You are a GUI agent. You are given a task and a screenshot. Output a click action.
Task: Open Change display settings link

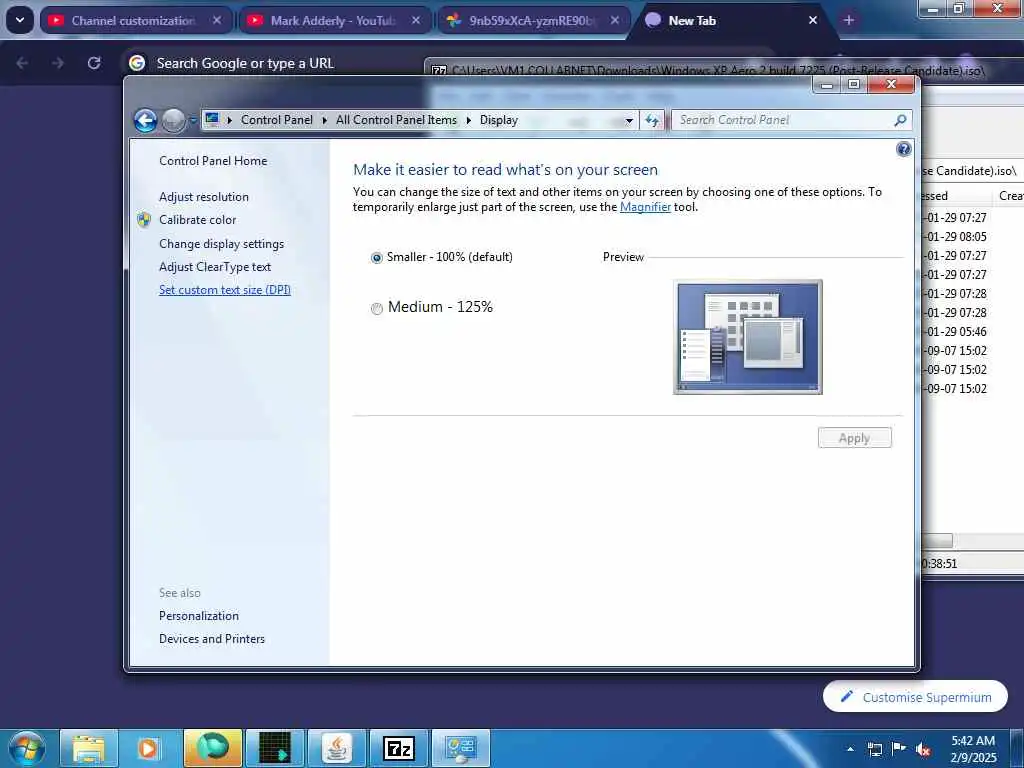pyautogui.click(x=221, y=244)
